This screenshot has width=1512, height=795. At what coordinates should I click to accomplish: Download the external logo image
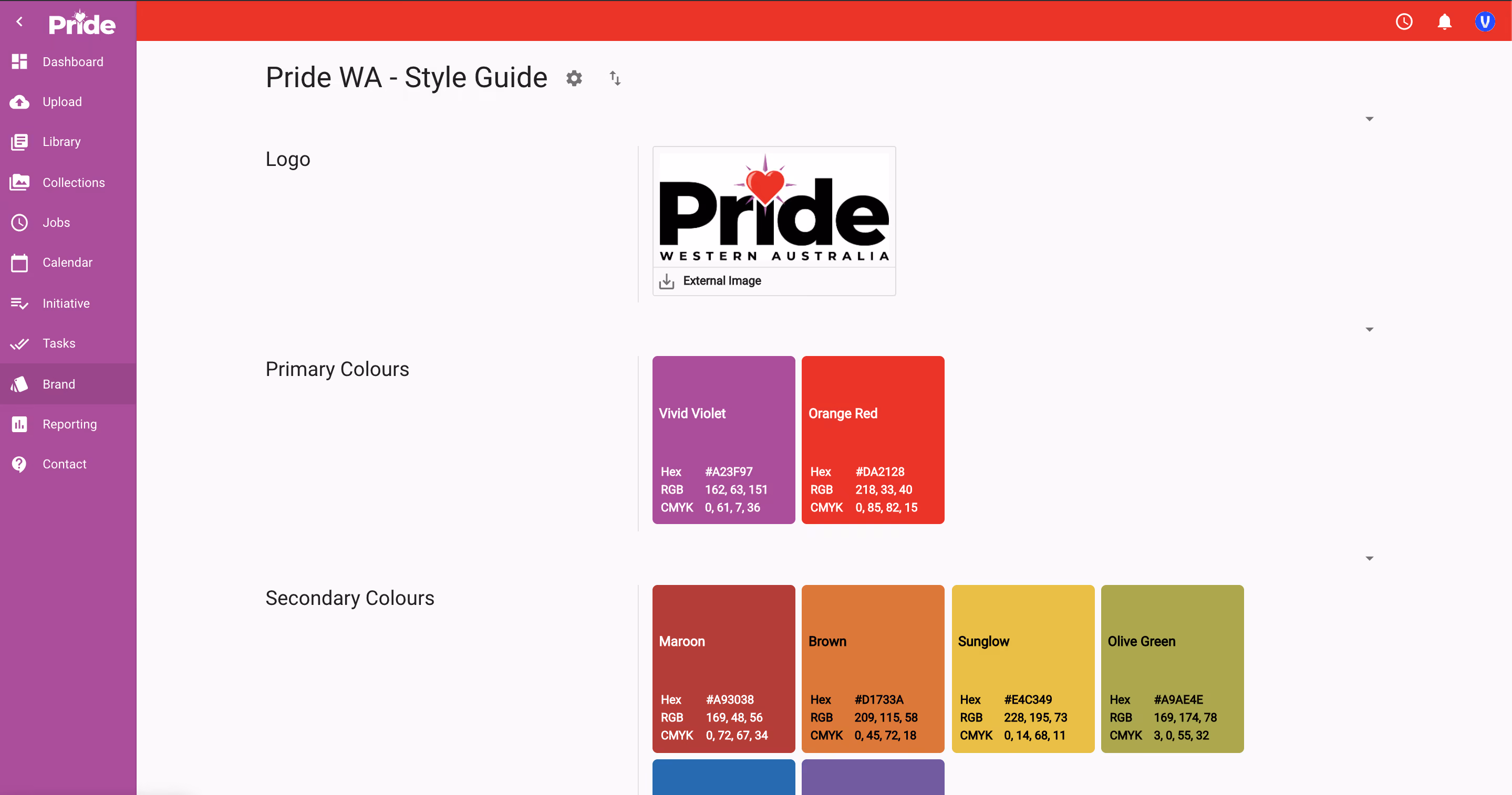pyautogui.click(x=666, y=281)
